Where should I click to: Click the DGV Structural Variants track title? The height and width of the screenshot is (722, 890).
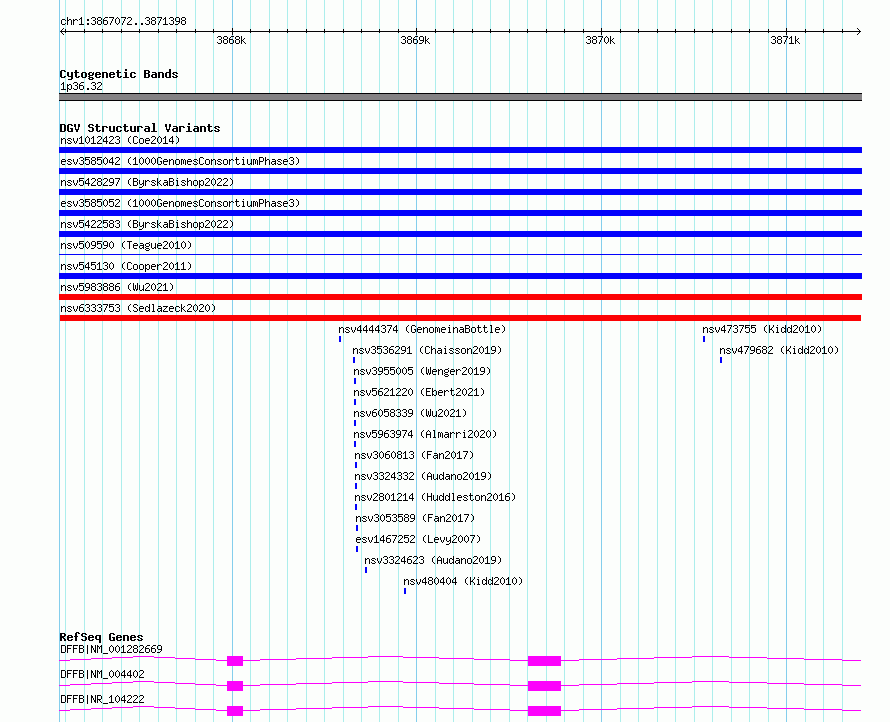point(140,128)
